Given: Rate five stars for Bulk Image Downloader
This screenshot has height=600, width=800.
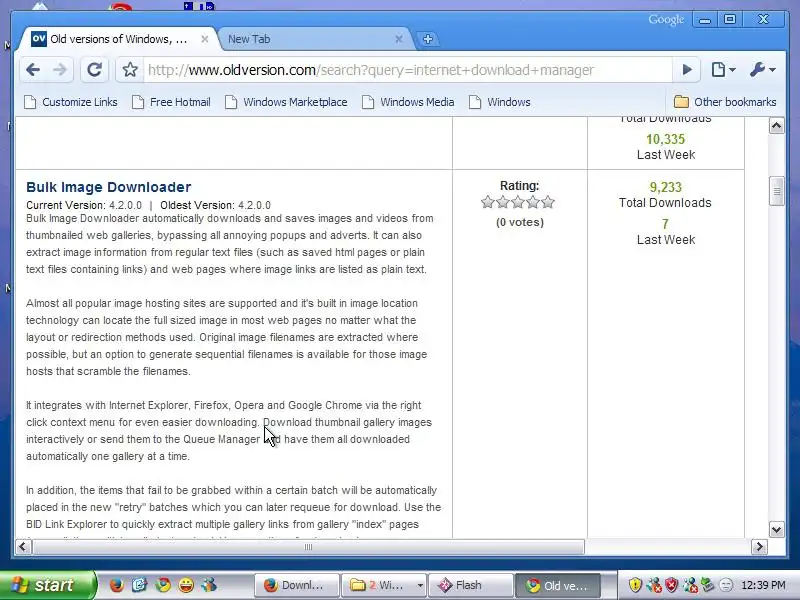Looking at the screenshot, I should (548, 202).
